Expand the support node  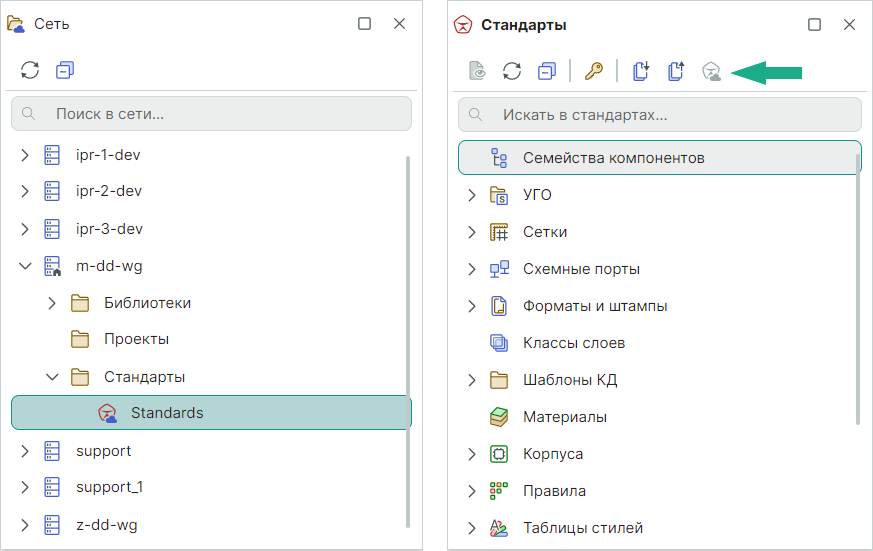(x=24, y=451)
